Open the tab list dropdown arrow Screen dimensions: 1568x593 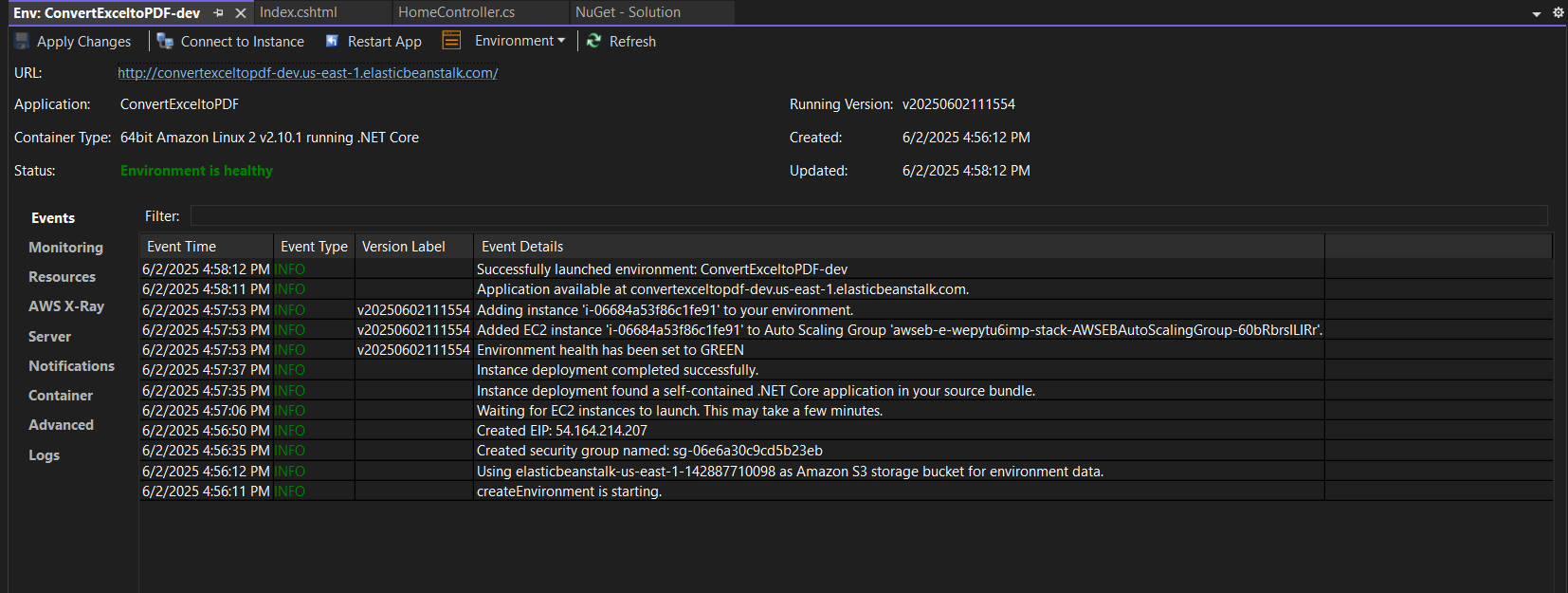click(1537, 13)
